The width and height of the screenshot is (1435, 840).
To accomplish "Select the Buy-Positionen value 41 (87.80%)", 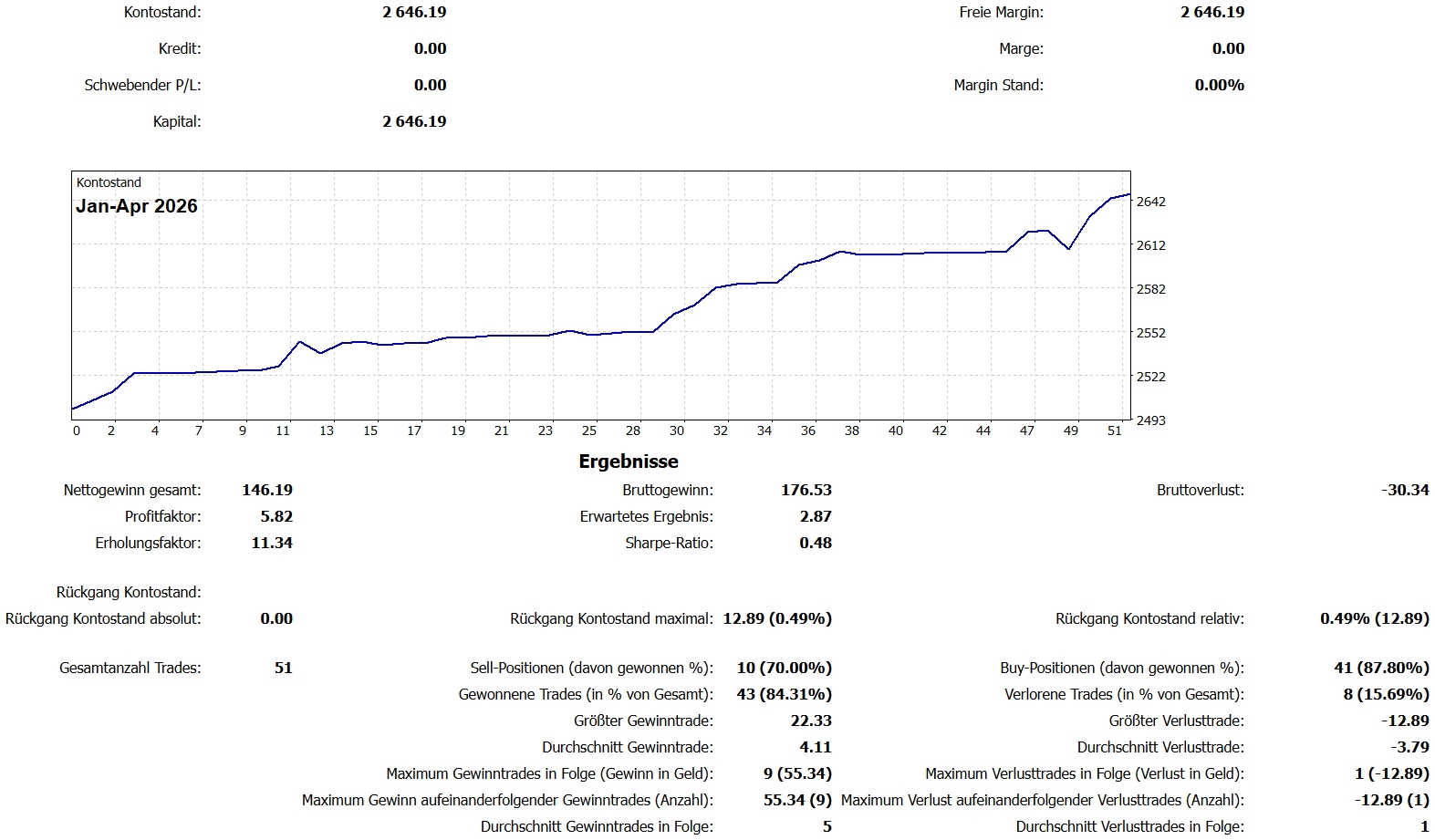I will [1381, 668].
